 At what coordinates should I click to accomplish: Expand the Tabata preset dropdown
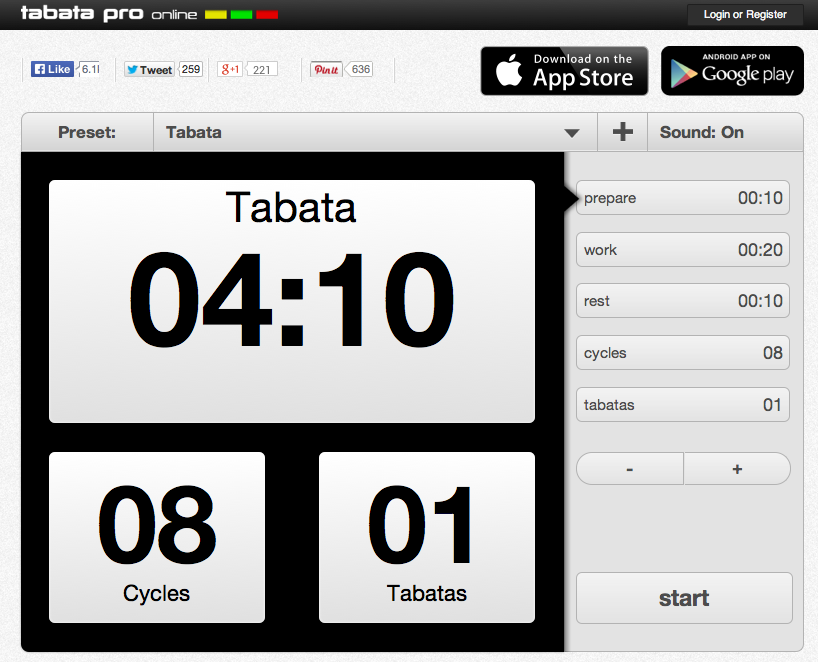point(374,132)
